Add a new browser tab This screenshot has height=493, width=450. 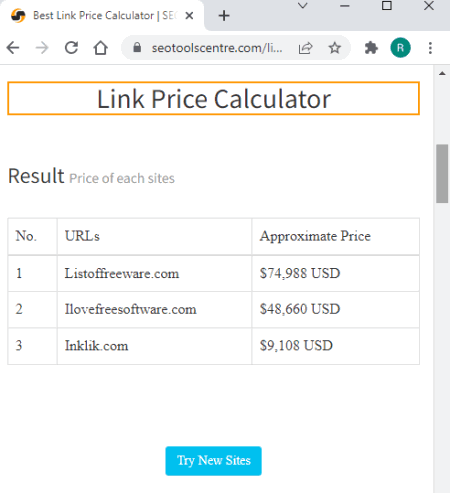click(x=224, y=16)
